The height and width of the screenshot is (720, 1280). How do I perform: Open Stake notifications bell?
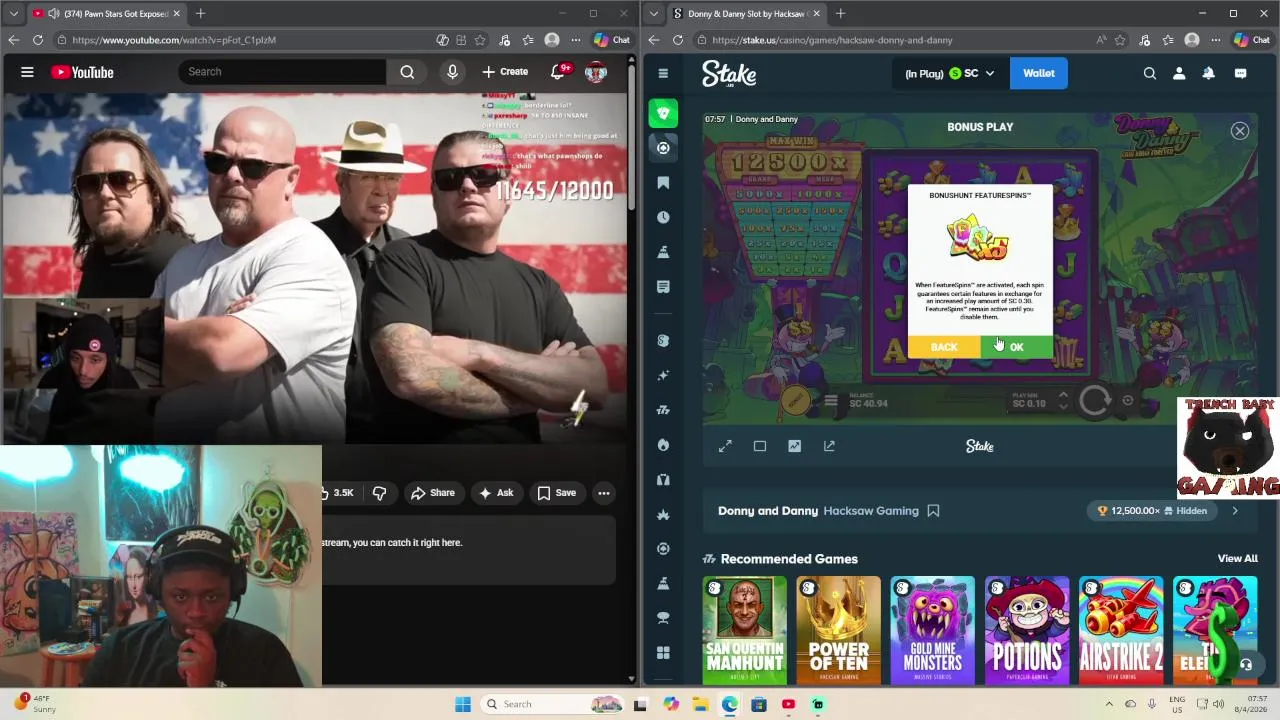tap(1209, 73)
